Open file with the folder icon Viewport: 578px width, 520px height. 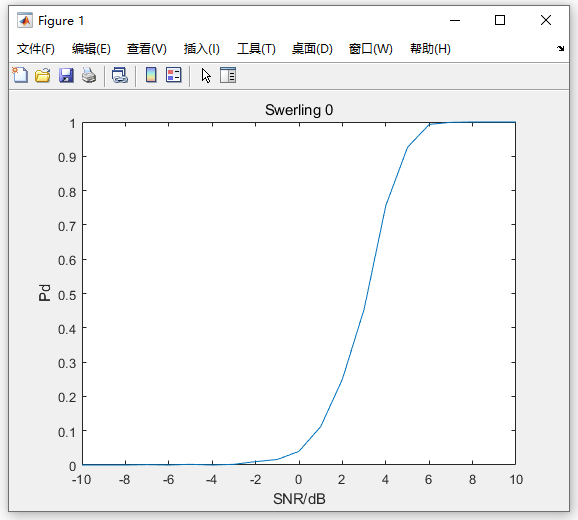43,75
